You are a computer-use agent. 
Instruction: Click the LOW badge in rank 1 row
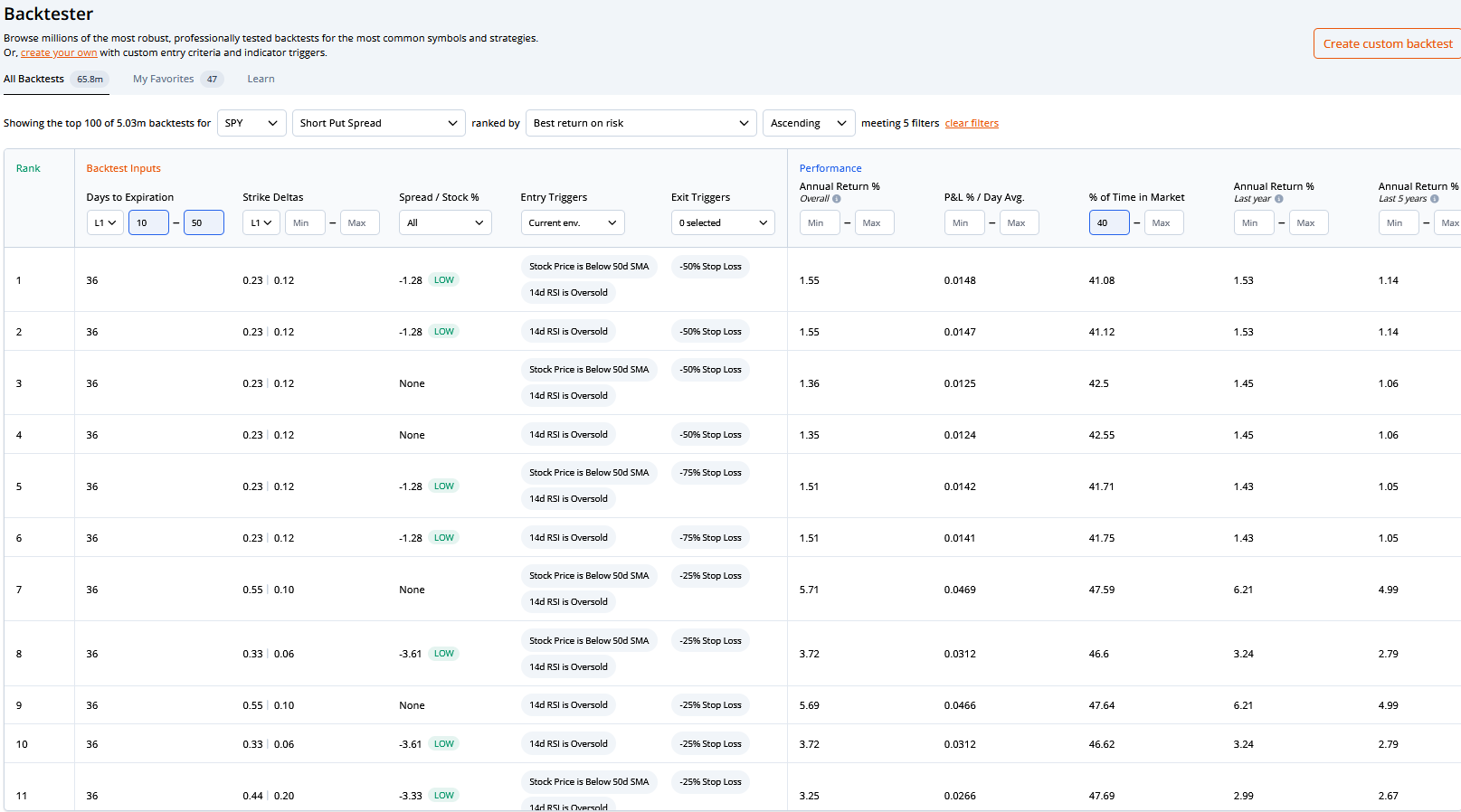443,280
